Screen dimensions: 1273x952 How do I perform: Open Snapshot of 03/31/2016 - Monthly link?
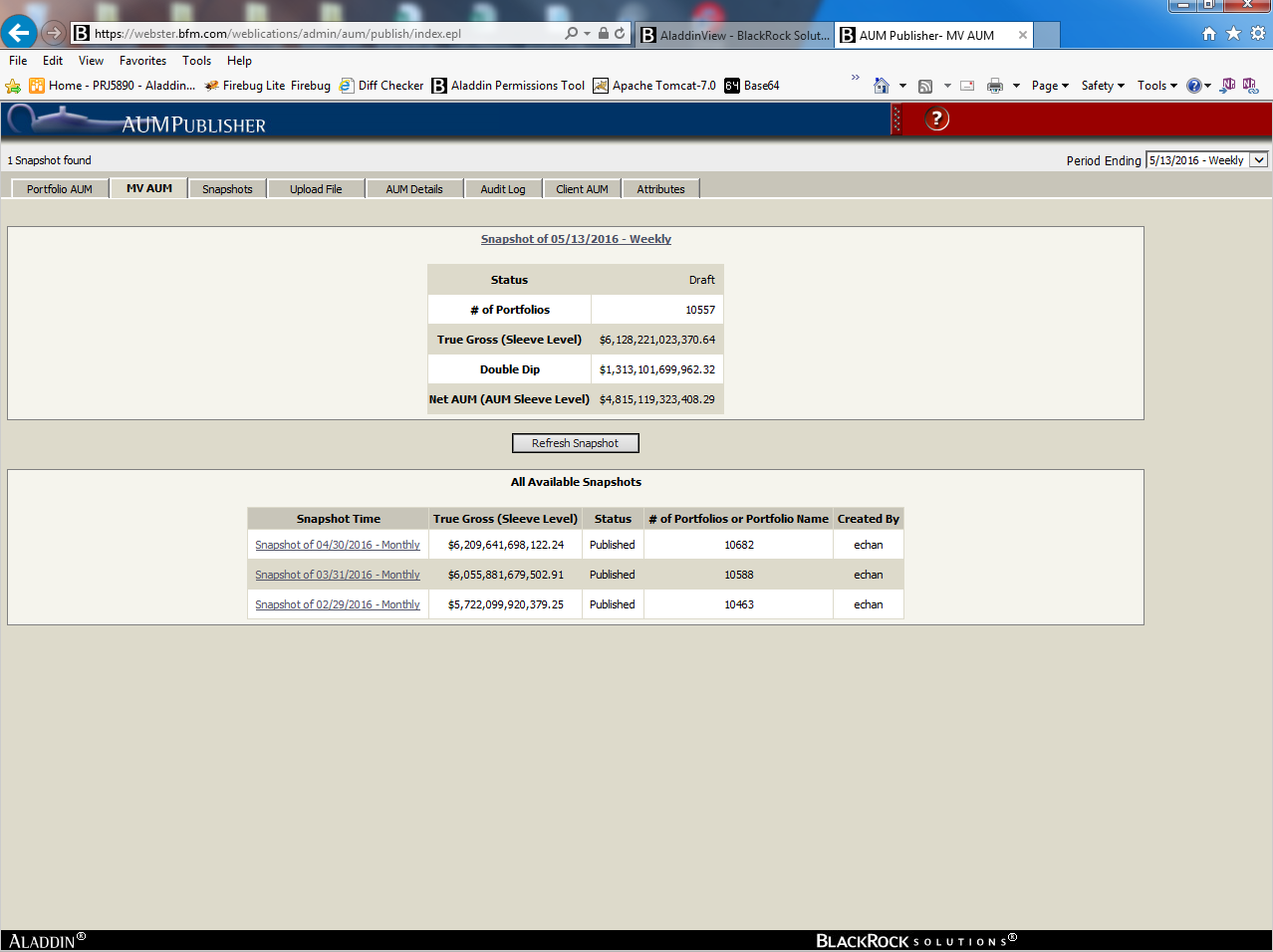(x=338, y=575)
